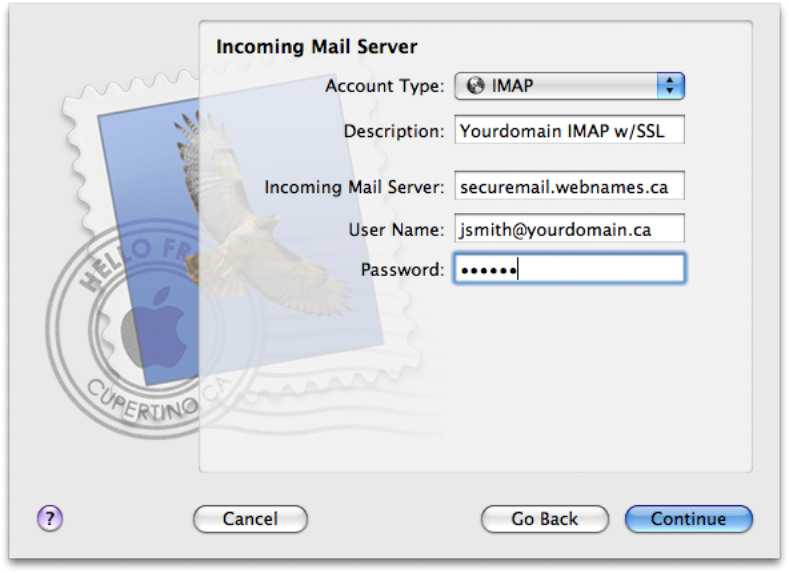The height and width of the screenshot is (573, 789).
Task: Select the User Name field jsmith@yourdomain.ca
Action: tap(570, 228)
